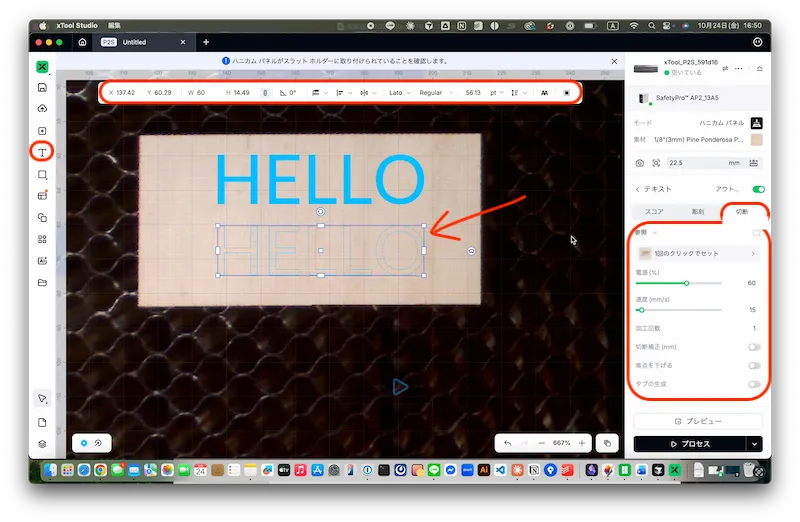The width and height of the screenshot is (800, 522).
Task: Open the folder icon in sidebar
Action: click(x=42, y=283)
